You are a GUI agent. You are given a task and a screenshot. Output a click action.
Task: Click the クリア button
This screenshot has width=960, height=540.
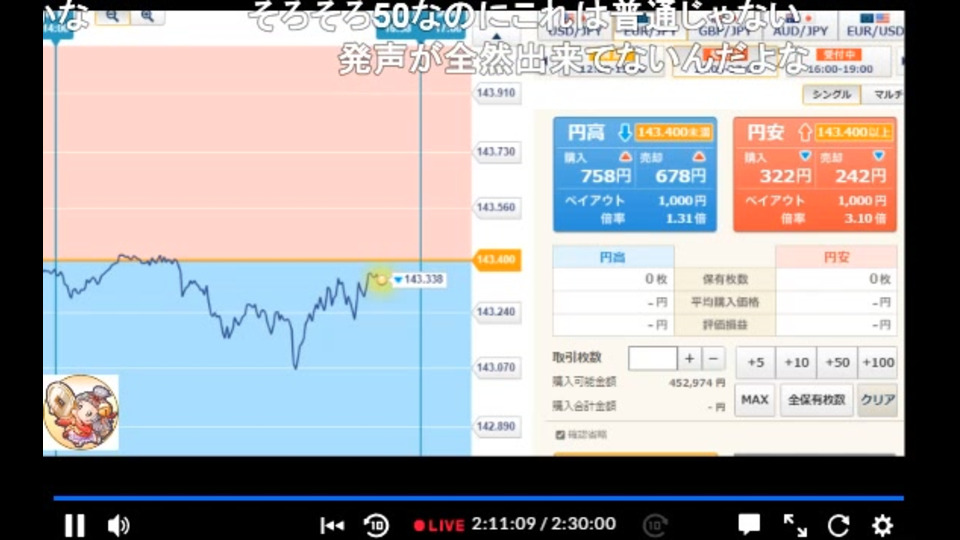click(877, 400)
